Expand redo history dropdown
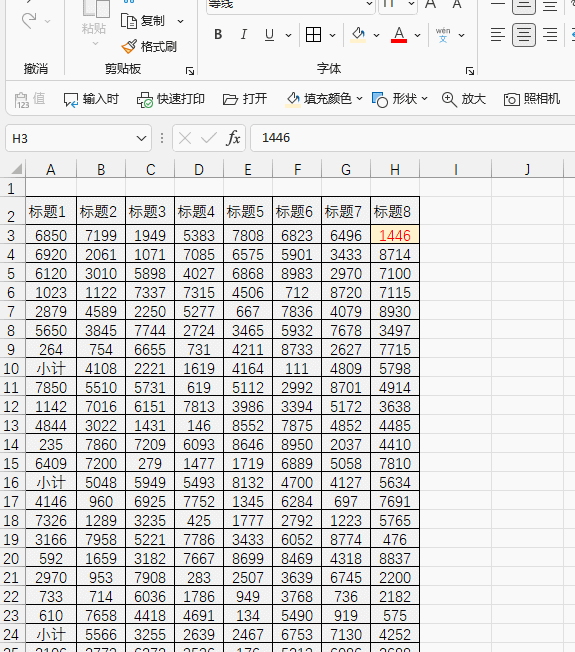This screenshot has height=652, width=575. point(47,21)
